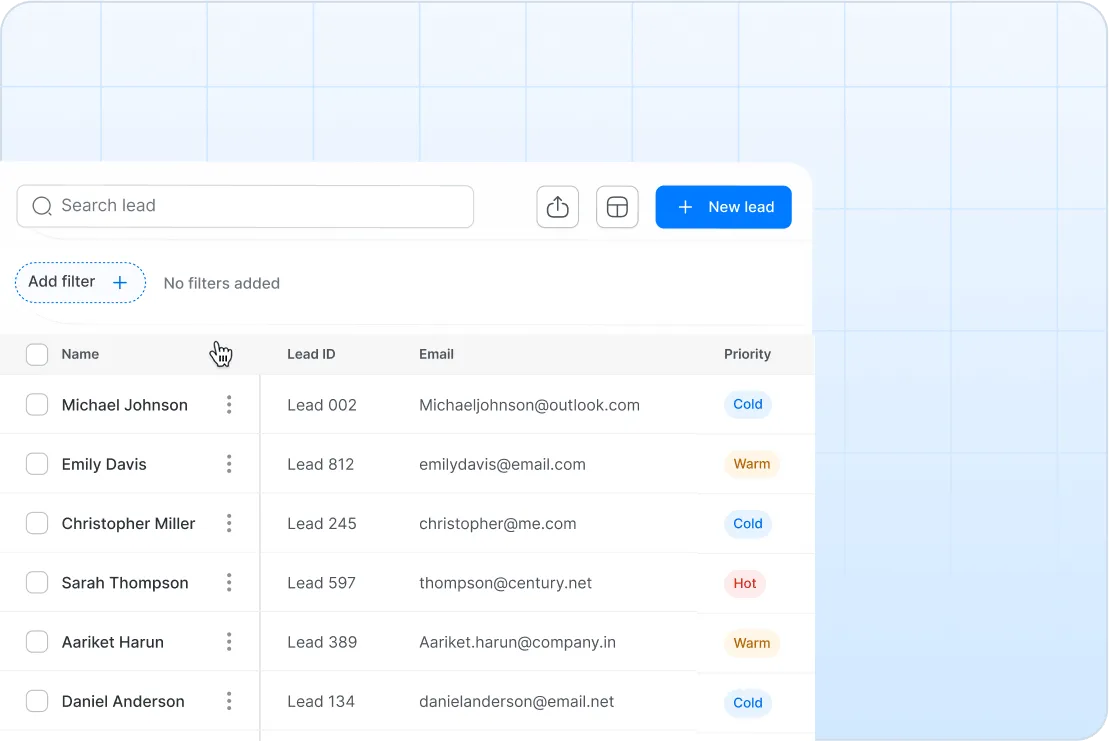This screenshot has width=1109, height=741.
Task: Click email emilydavis@email.com
Action: (502, 465)
